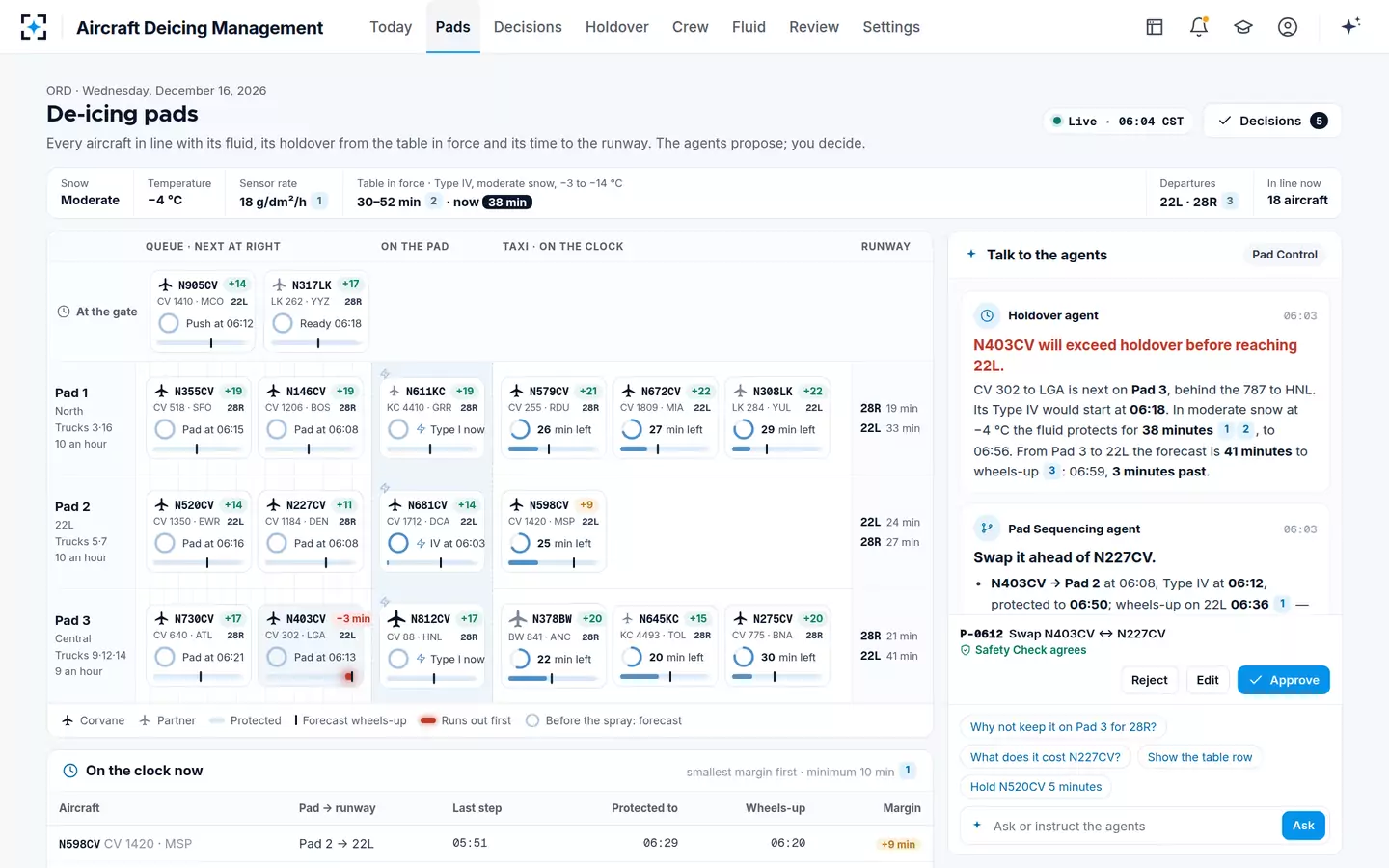The height and width of the screenshot is (868, 1389).
Task: Open the graduation cap help icon
Action: pyautogui.click(x=1243, y=27)
